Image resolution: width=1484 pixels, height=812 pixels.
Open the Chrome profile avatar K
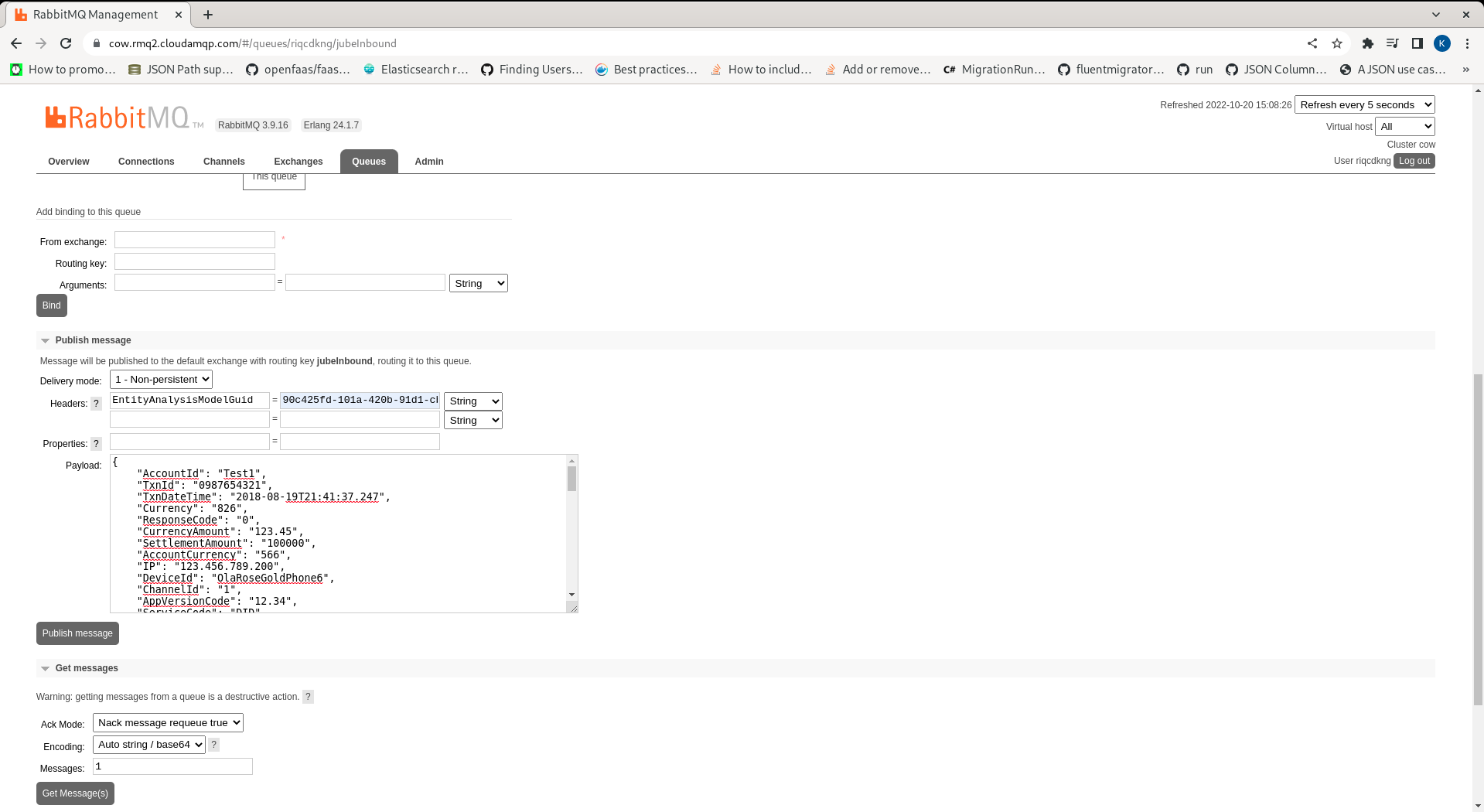[1442, 43]
